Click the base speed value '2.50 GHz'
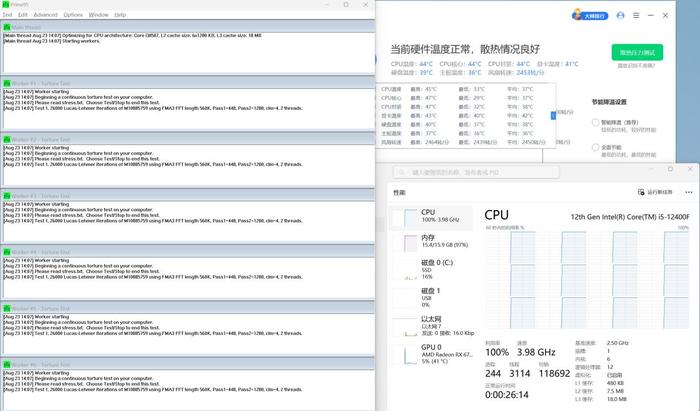 click(x=617, y=343)
